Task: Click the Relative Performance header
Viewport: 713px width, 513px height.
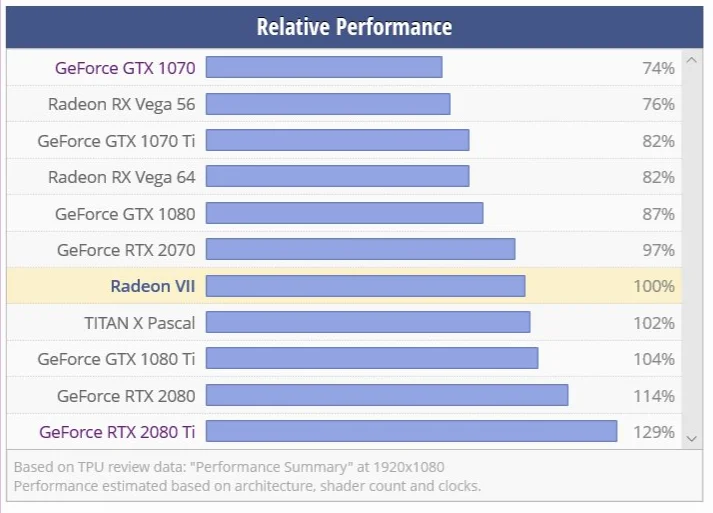Action: point(354,27)
